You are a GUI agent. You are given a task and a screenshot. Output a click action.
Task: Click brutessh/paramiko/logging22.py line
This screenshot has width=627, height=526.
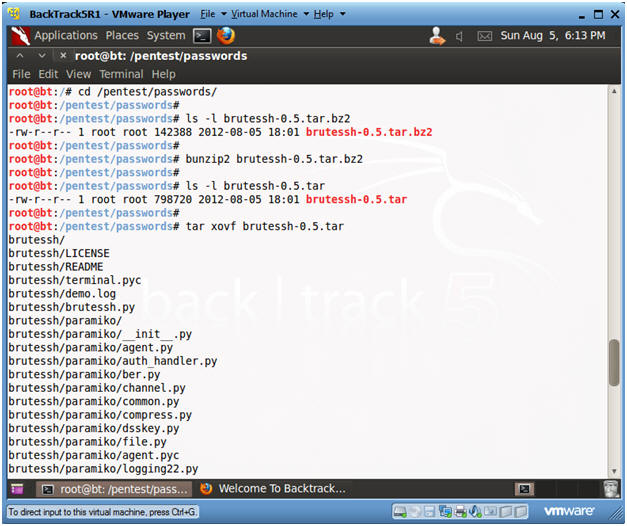(x=104, y=469)
